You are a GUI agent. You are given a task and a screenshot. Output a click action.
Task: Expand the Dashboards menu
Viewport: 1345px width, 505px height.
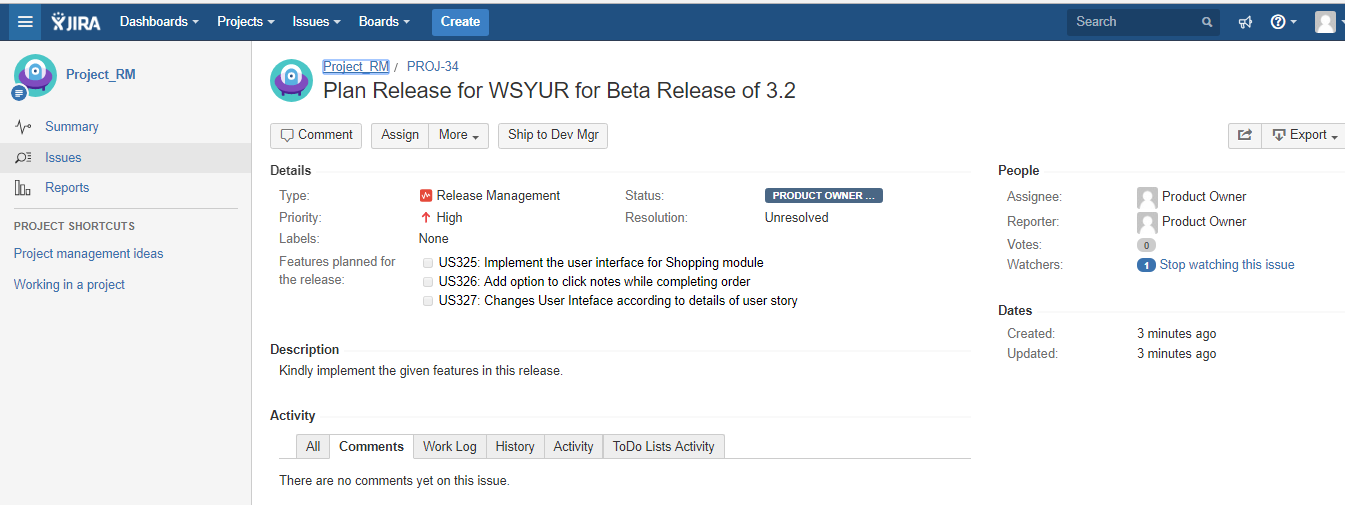pyautogui.click(x=159, y=21)
